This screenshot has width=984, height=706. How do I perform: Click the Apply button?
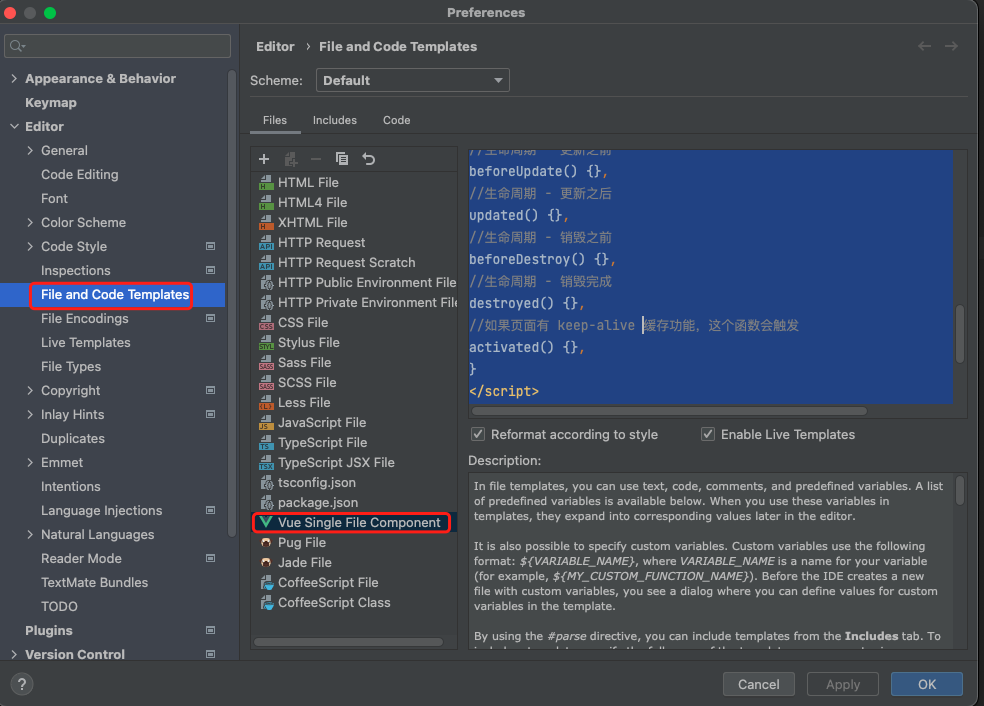[843, 684]
